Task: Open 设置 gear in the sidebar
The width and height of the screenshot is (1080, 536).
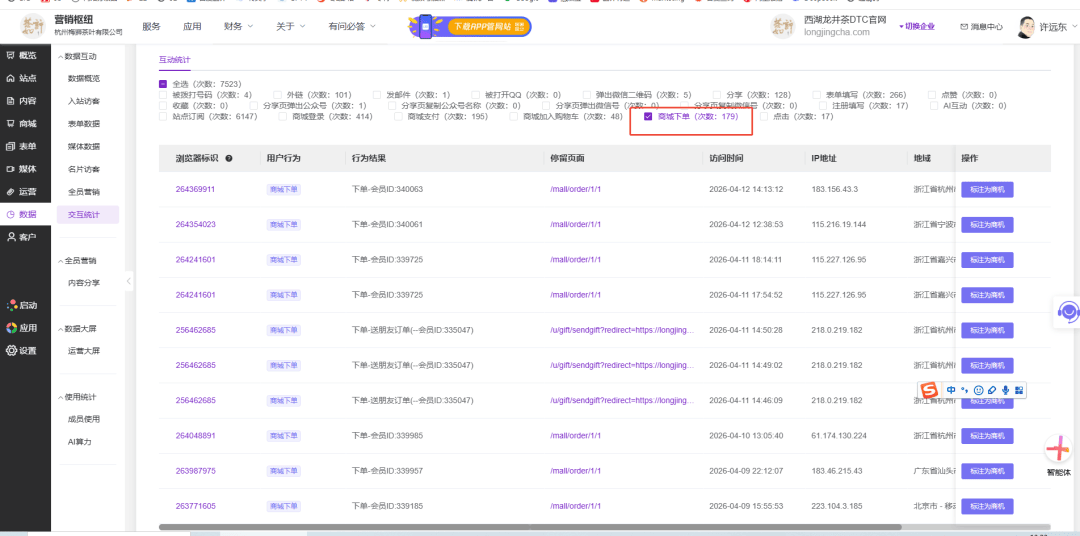Action: point(22,351)
